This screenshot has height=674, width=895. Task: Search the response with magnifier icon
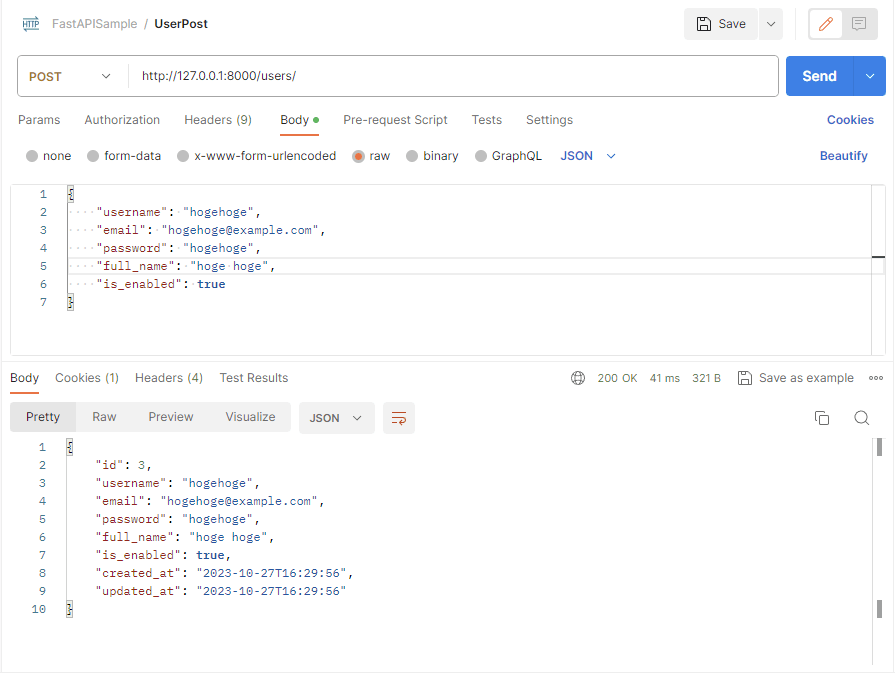coord(861,418)
